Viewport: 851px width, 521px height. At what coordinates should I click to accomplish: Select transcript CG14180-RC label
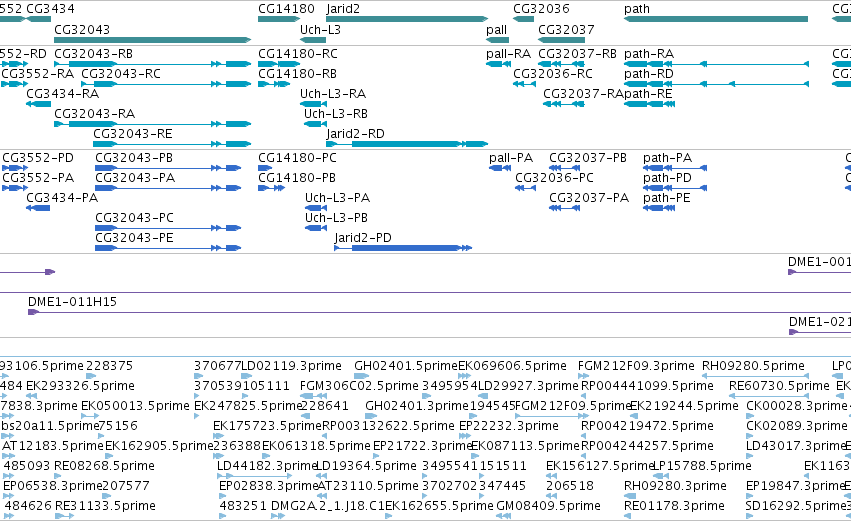297,54
